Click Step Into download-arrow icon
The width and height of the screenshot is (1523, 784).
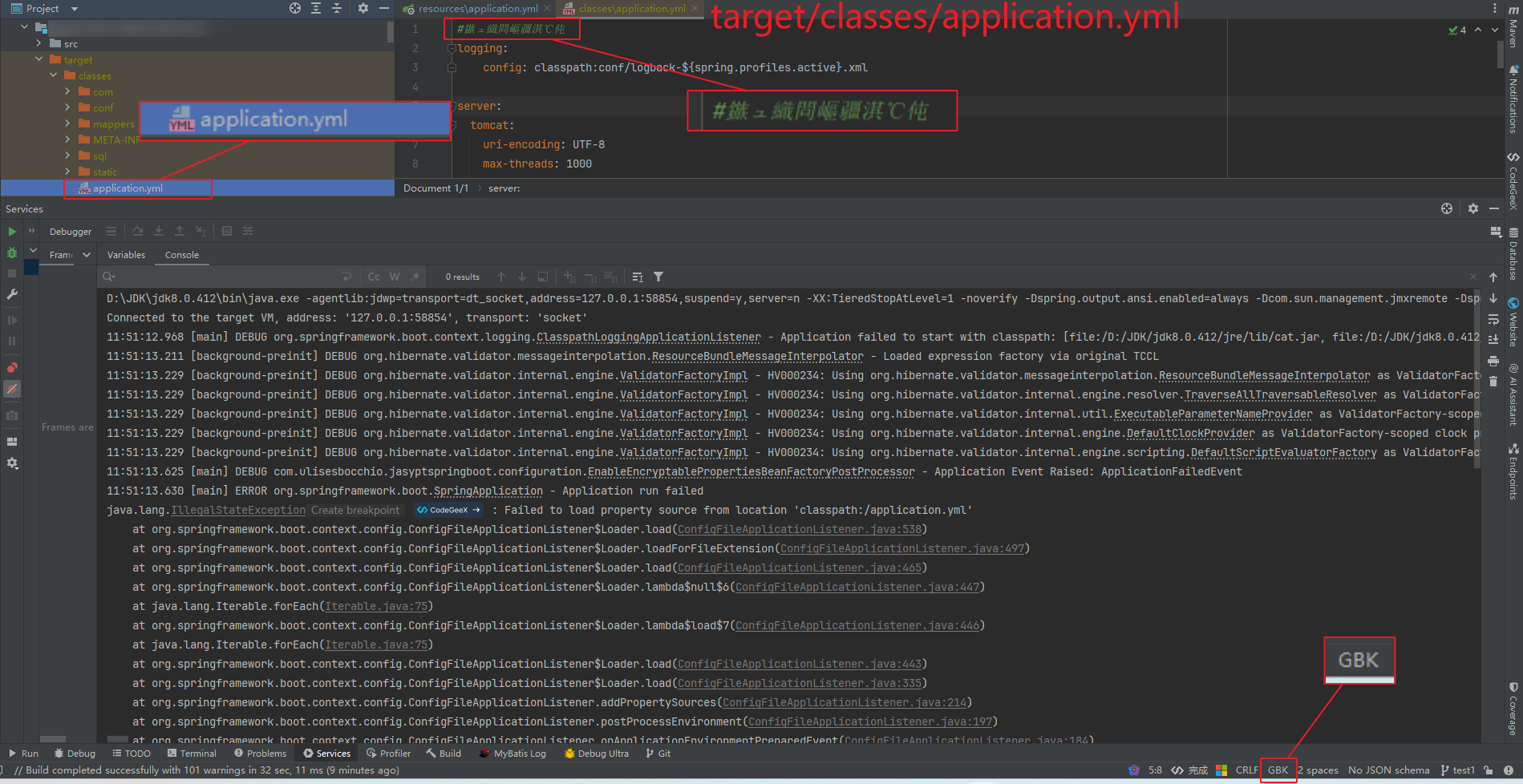click(x=159, y=232)
